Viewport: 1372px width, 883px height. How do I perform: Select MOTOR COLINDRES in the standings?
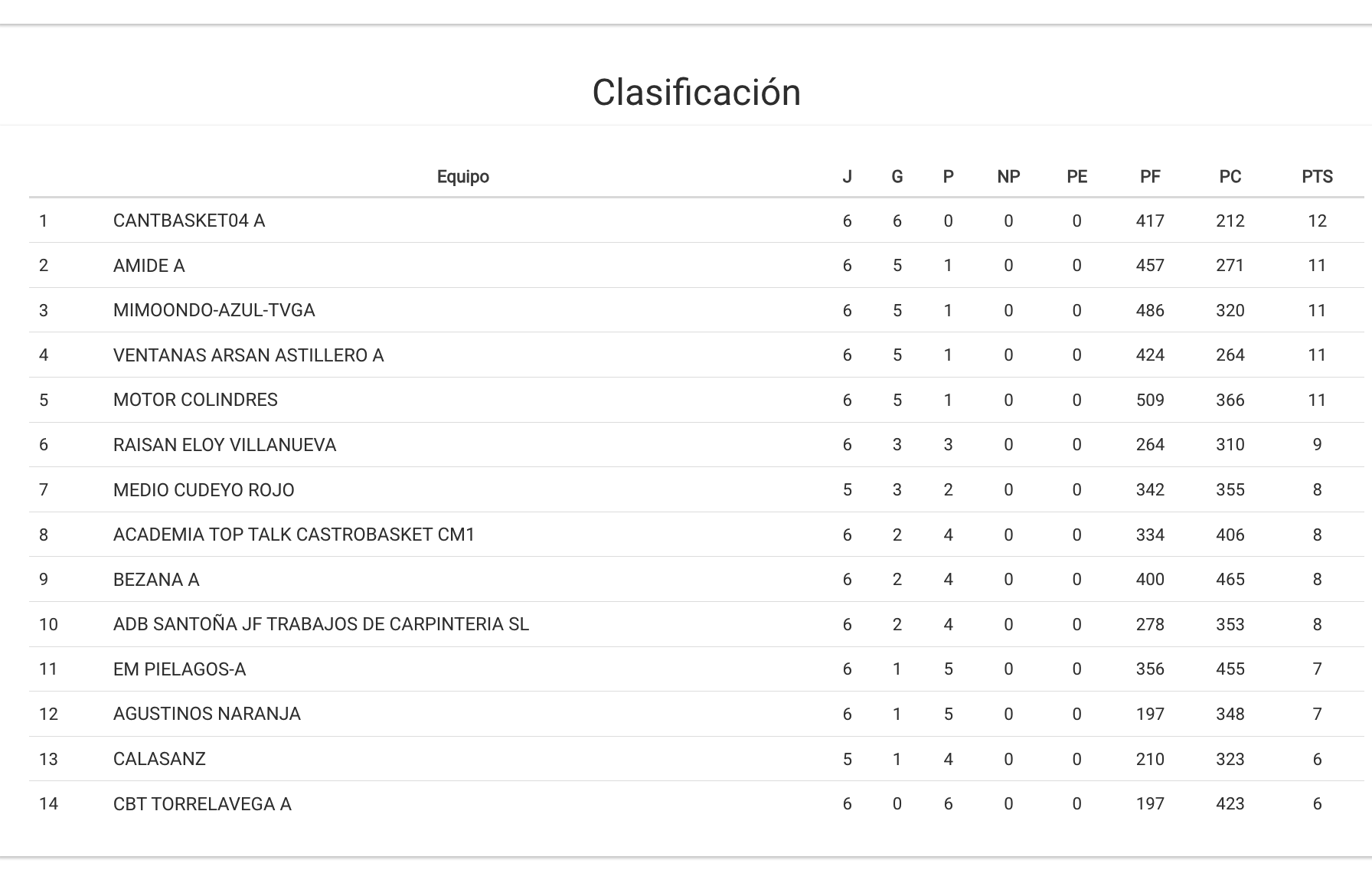point(195,400)
